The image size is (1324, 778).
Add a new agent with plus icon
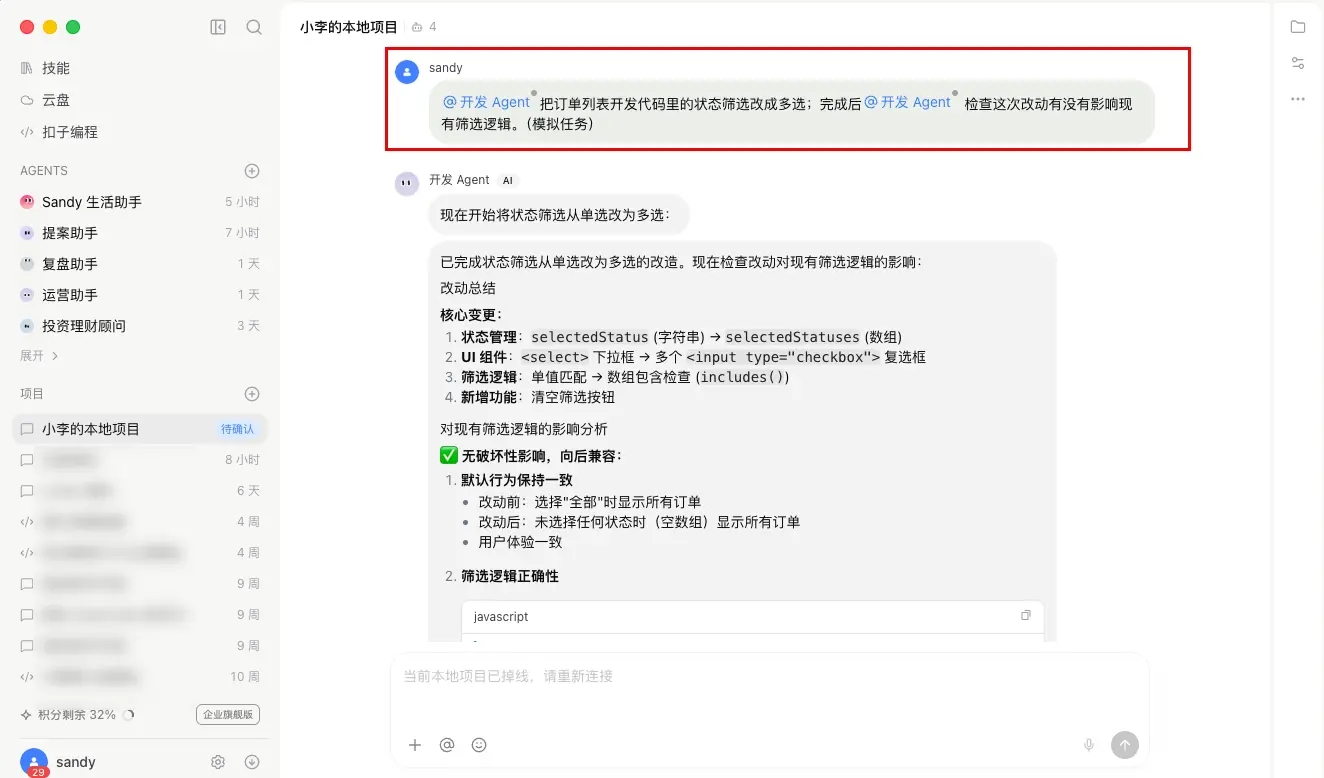[x=252, y=171]
